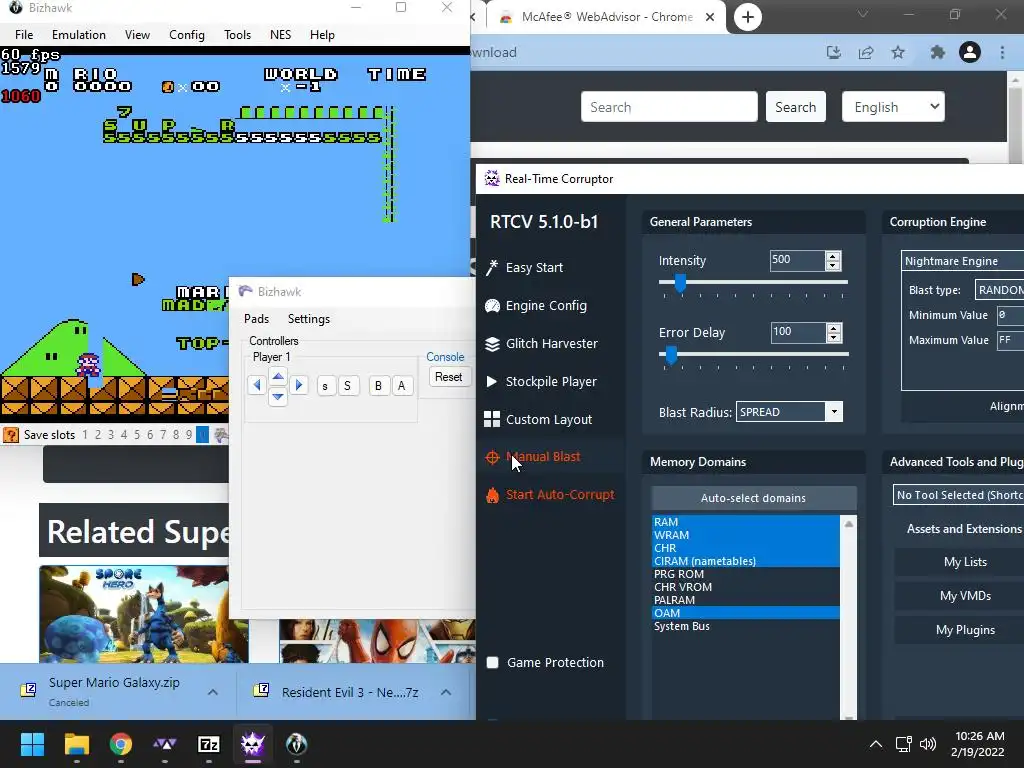Select PALRAM memory domain

(x=746, y=600)
